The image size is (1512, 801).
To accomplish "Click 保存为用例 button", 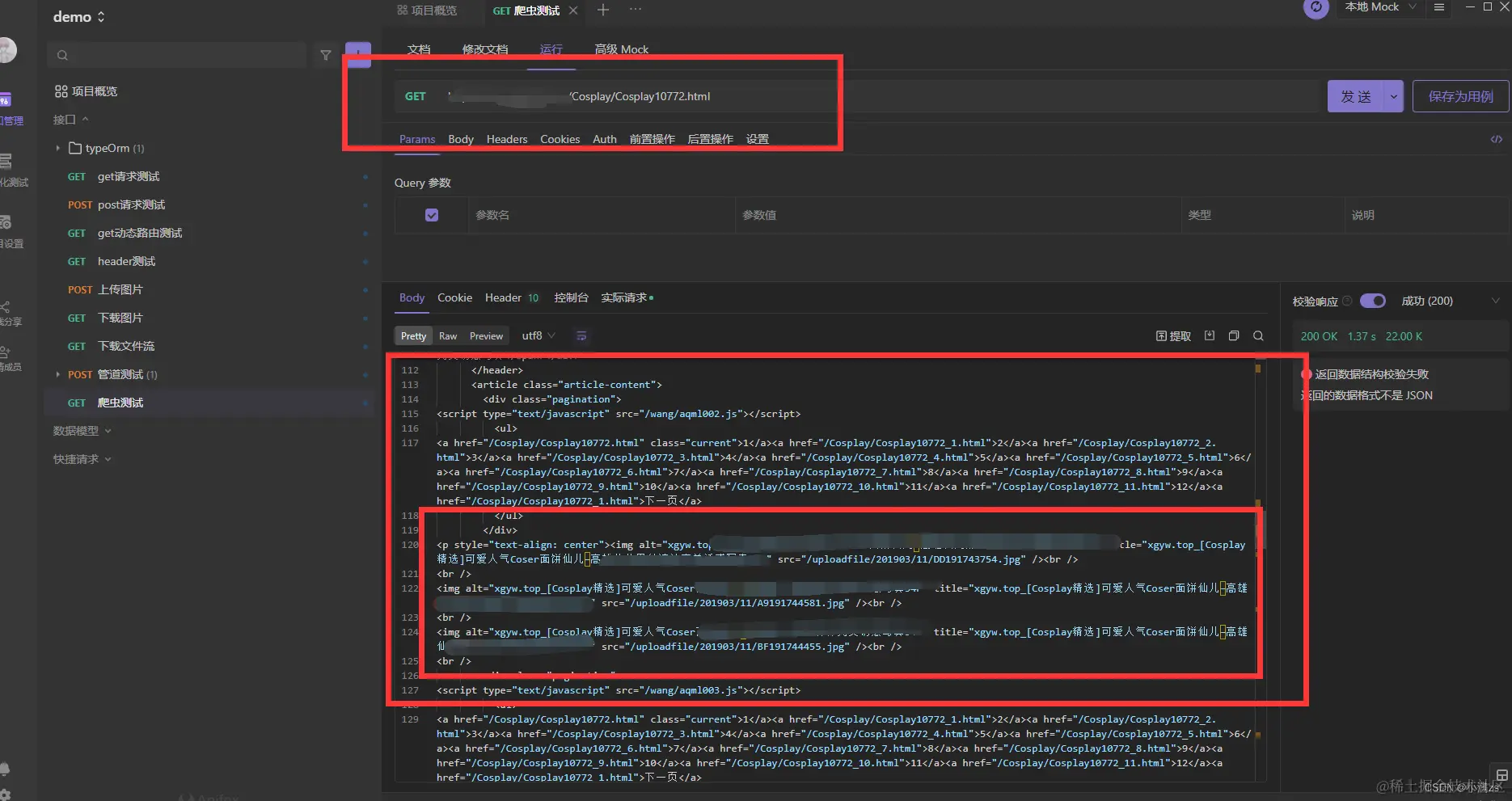I will point(1460,96).
